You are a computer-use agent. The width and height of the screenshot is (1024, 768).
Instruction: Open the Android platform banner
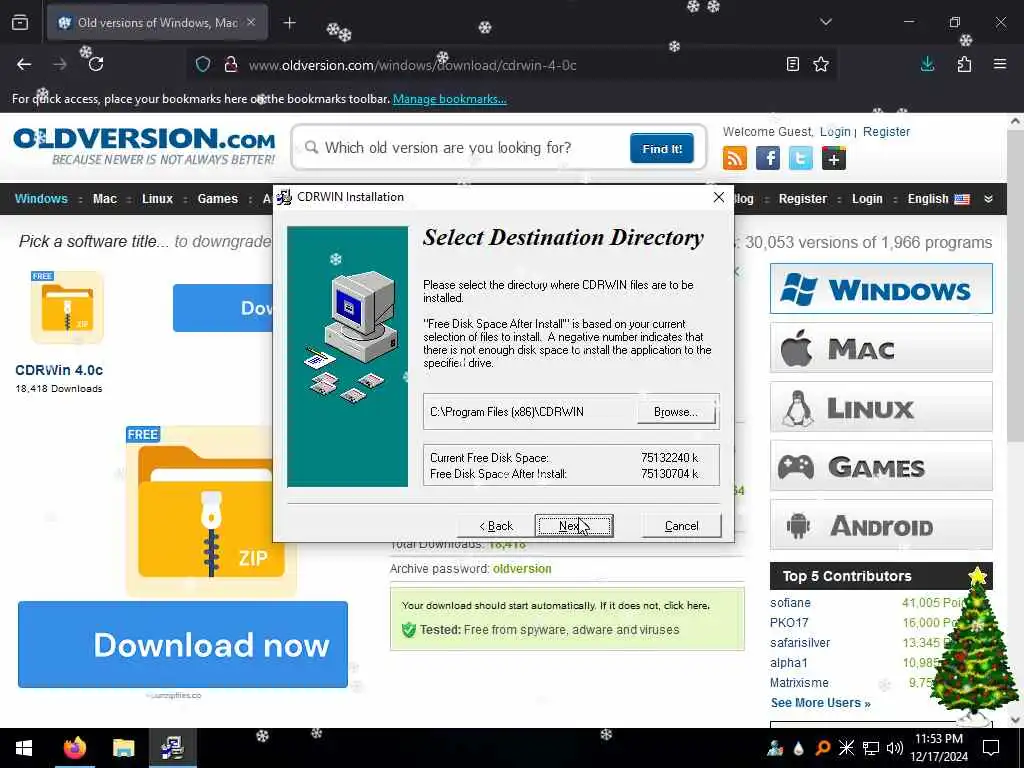[x=881, y=524]
